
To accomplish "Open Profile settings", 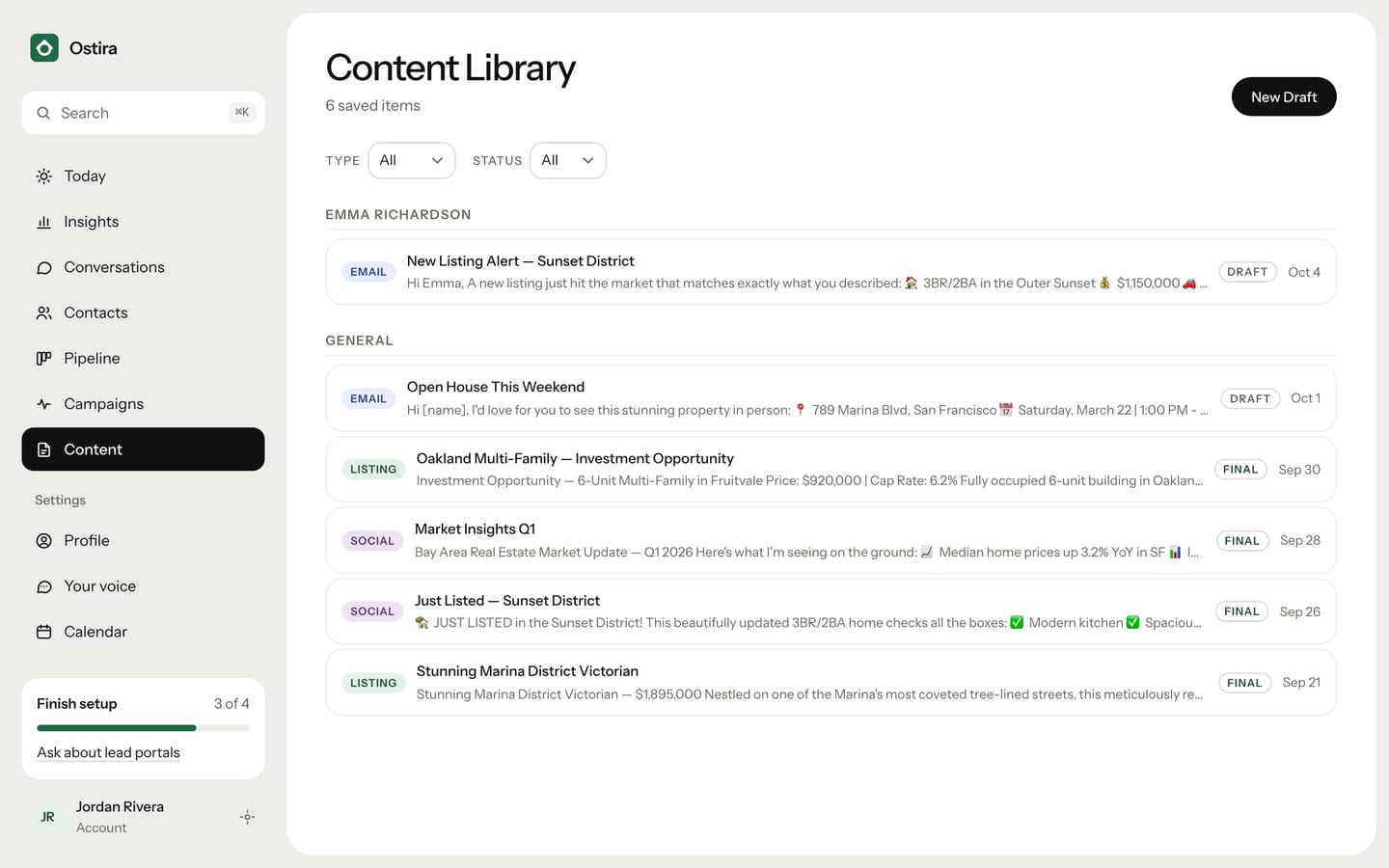I will click(x=143, y=540).
